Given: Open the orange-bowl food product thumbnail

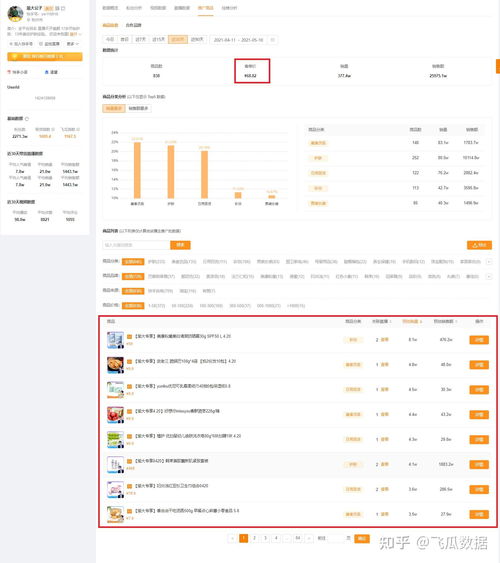Looking at the screenshot, I should click(115, 364).
